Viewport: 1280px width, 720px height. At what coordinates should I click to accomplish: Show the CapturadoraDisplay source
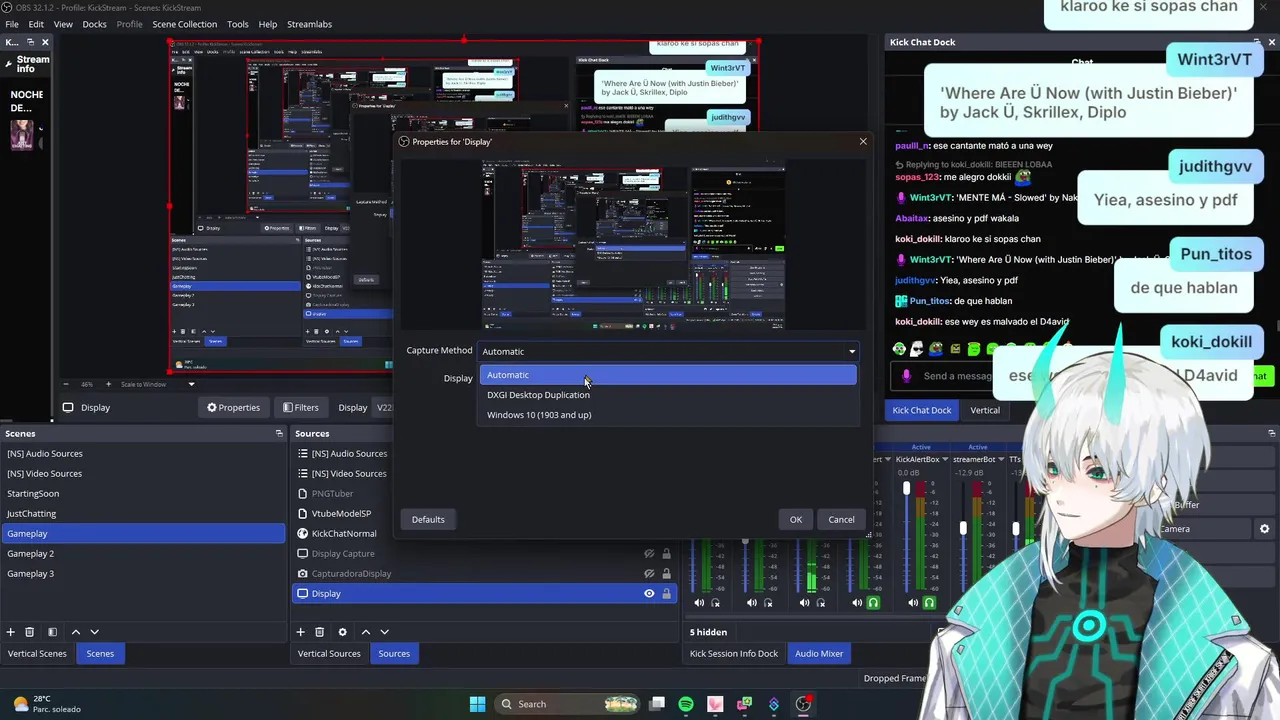[x=649, y=573]
